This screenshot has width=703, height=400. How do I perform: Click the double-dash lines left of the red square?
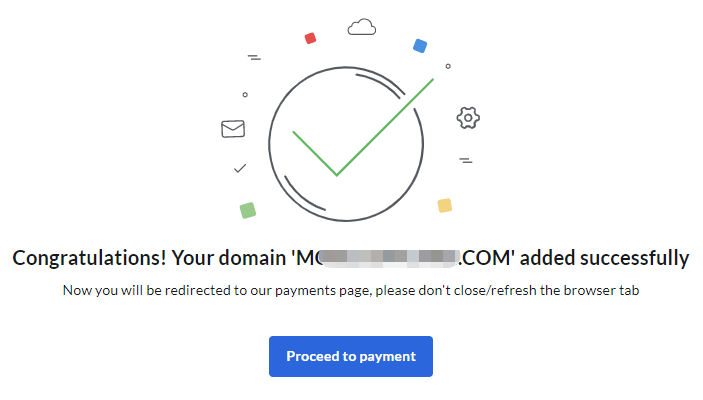[x=254, y=58]
